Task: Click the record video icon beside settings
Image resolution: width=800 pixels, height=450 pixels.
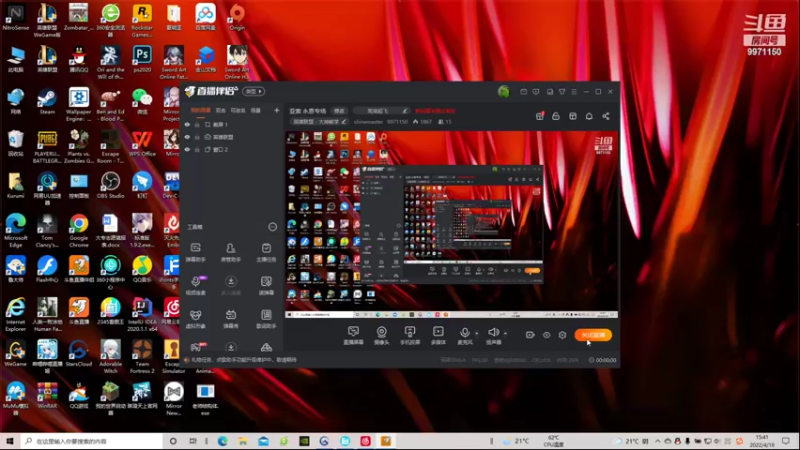Action: coord(530,335)
